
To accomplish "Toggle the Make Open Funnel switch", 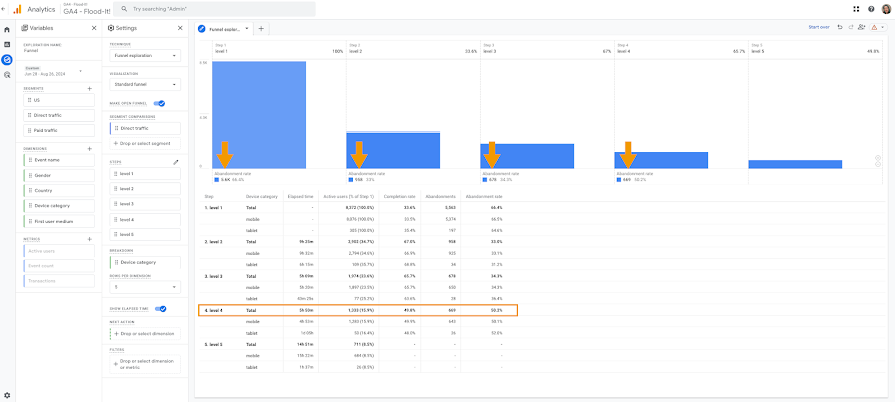I will pyautogui.click(x=159, y=103).
